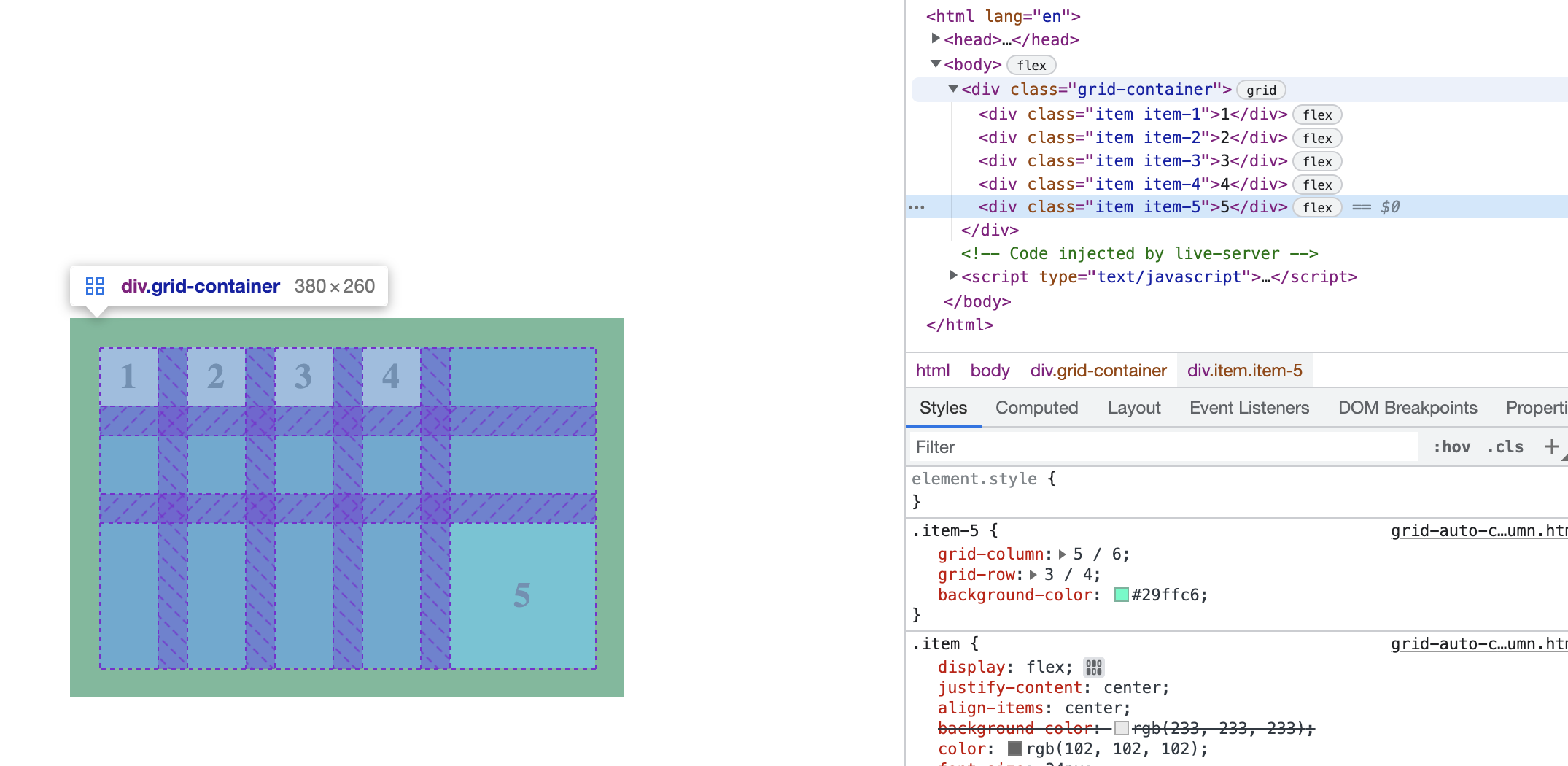
Task: Select the live-server comment node
Action: [1139, 253]
